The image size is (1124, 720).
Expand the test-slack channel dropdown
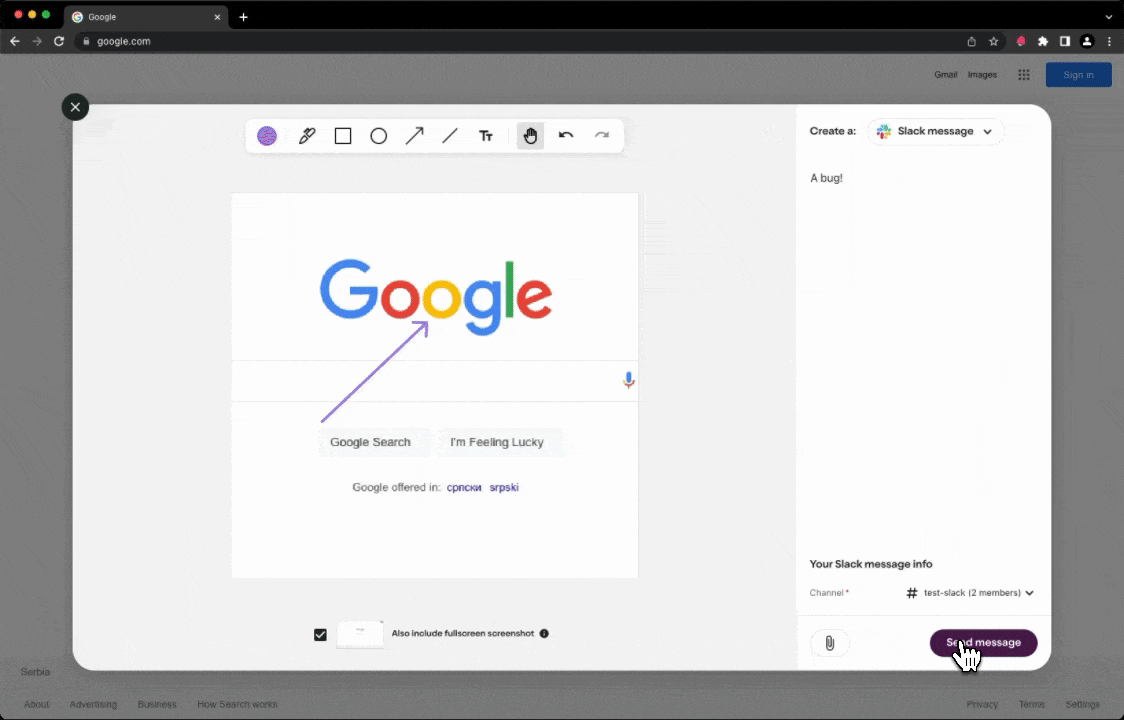click(x=969, y=593)
